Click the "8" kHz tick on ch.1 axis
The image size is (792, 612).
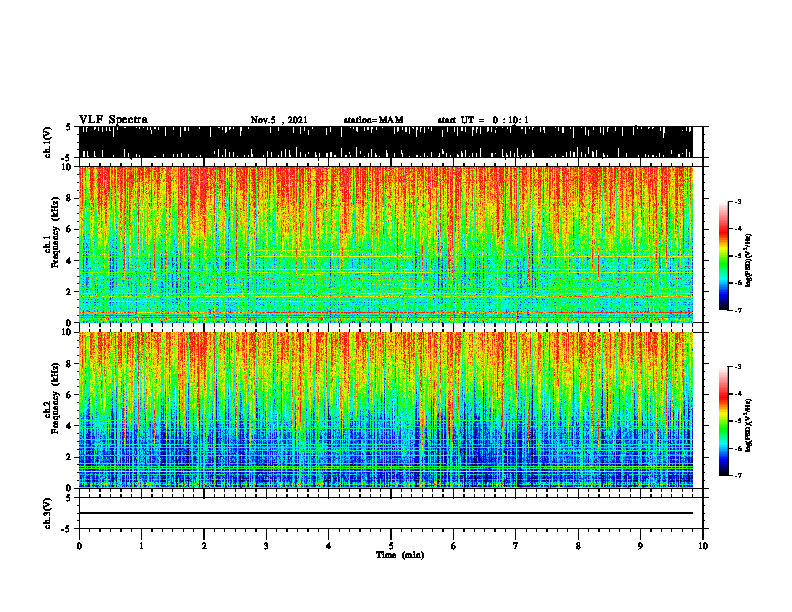(70, 198)
